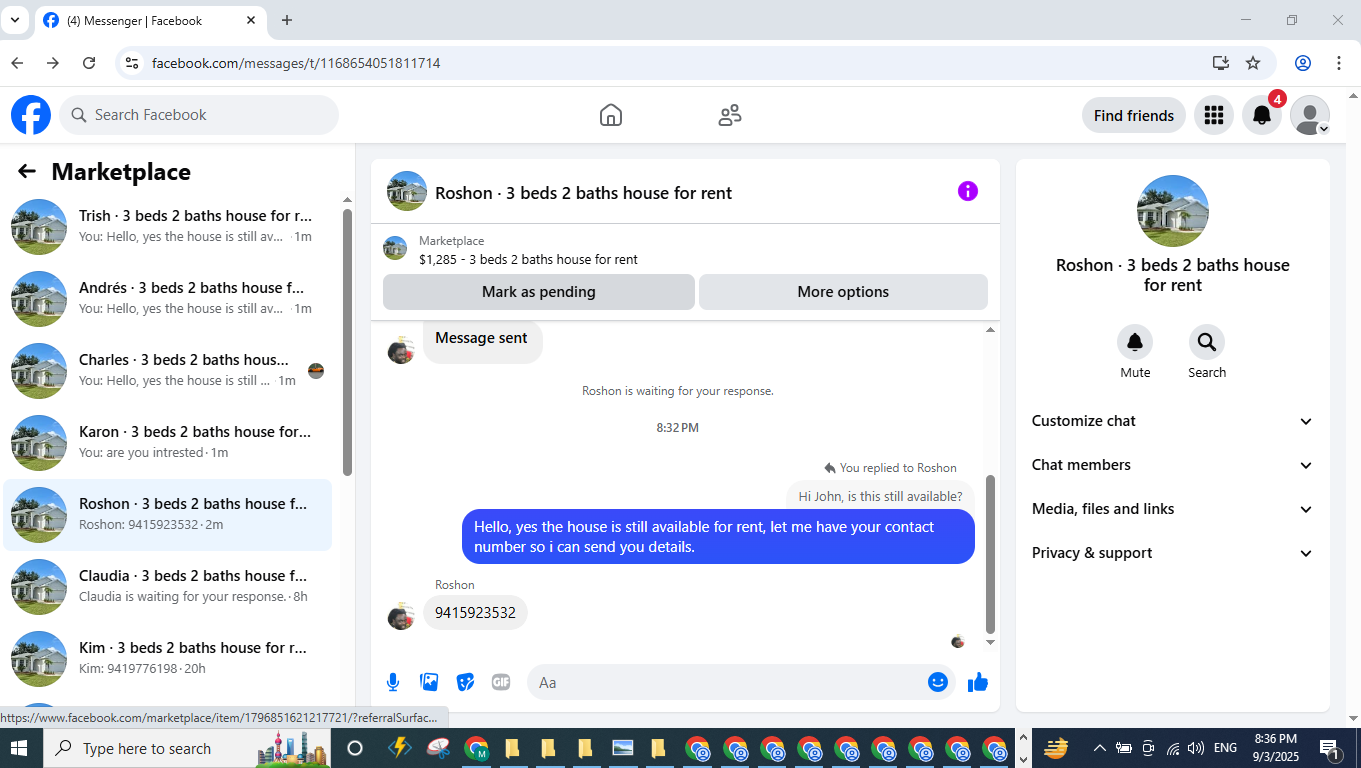Open Chrome profile icon
This screenshot has height=768, width=1361.
1303,63
